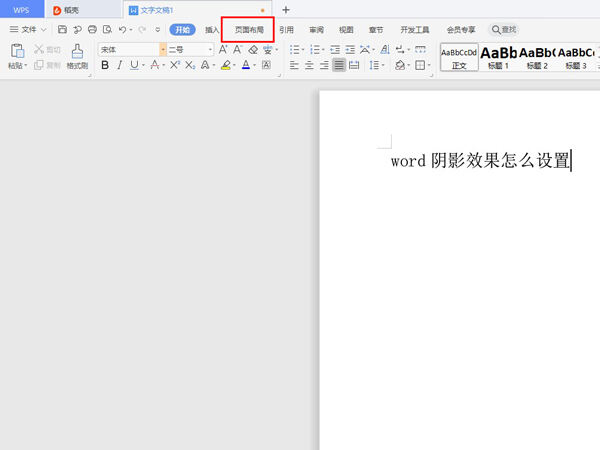The image size is (600, 450).
Task: Click the Undo arrow icon
Action: click(122, 30)
